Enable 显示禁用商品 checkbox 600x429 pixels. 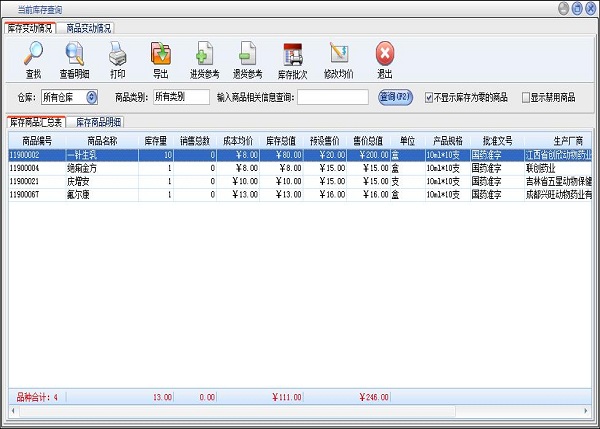click(x=524, y=97)
